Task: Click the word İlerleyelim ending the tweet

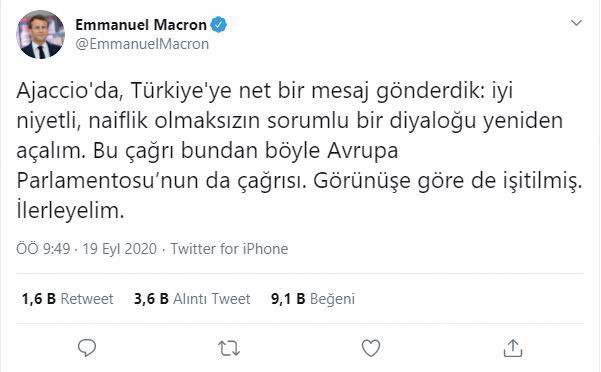Action: tap(71, 211)
